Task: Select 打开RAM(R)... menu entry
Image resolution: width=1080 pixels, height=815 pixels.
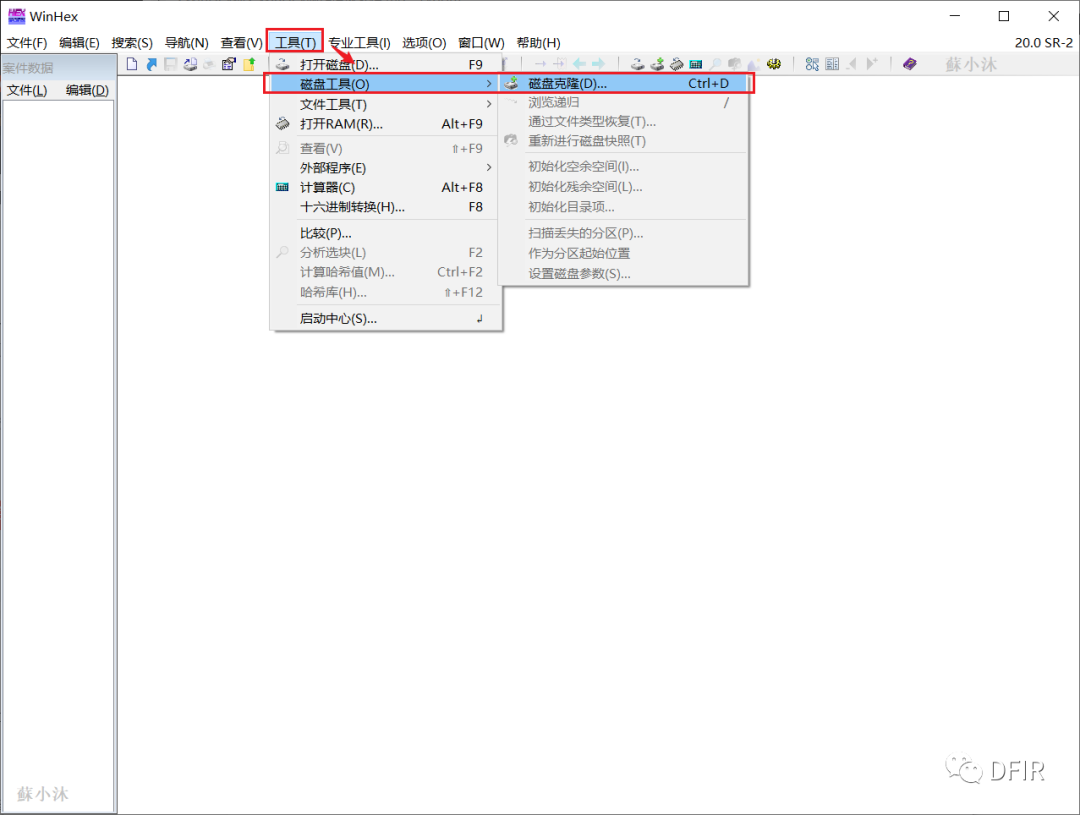Action: [x=386, y=124]
